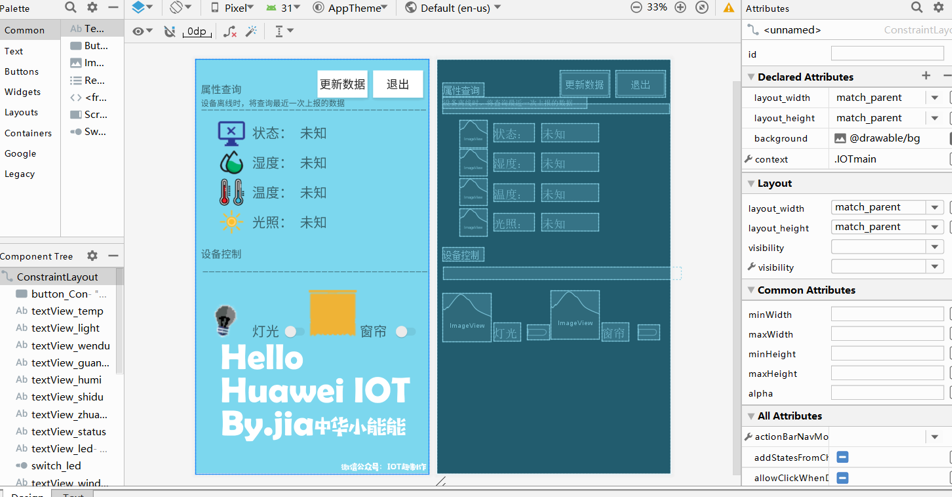Click infer constraints wand icon
952x497 pixels.
click(x=251, y=31)
